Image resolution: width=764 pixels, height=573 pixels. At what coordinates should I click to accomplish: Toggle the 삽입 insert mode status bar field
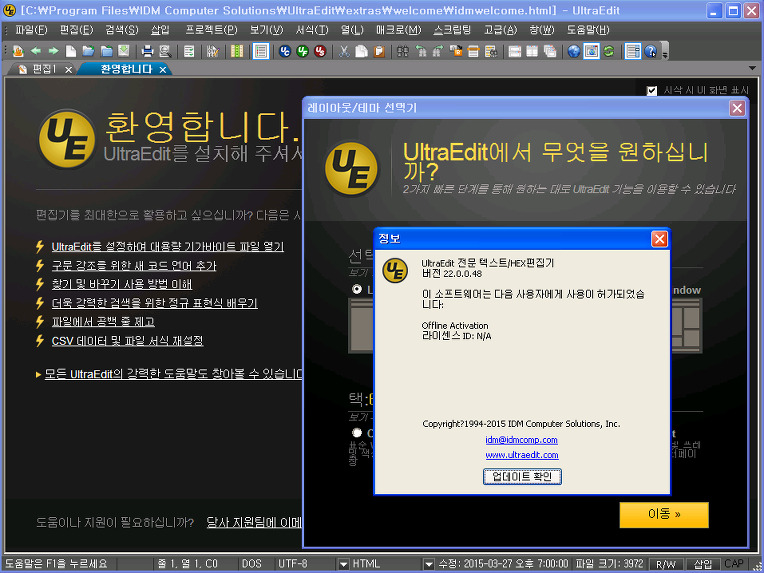[703, 564]
